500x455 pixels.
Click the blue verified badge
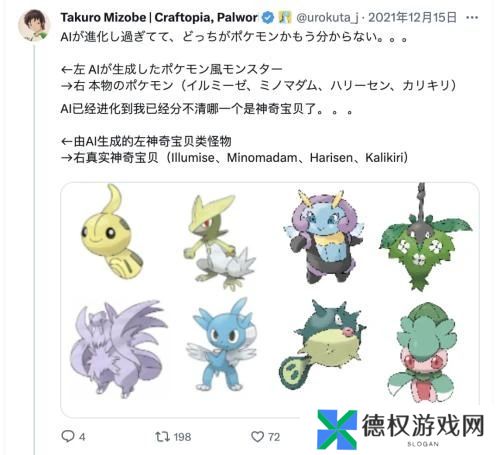(x=268, y=17)
